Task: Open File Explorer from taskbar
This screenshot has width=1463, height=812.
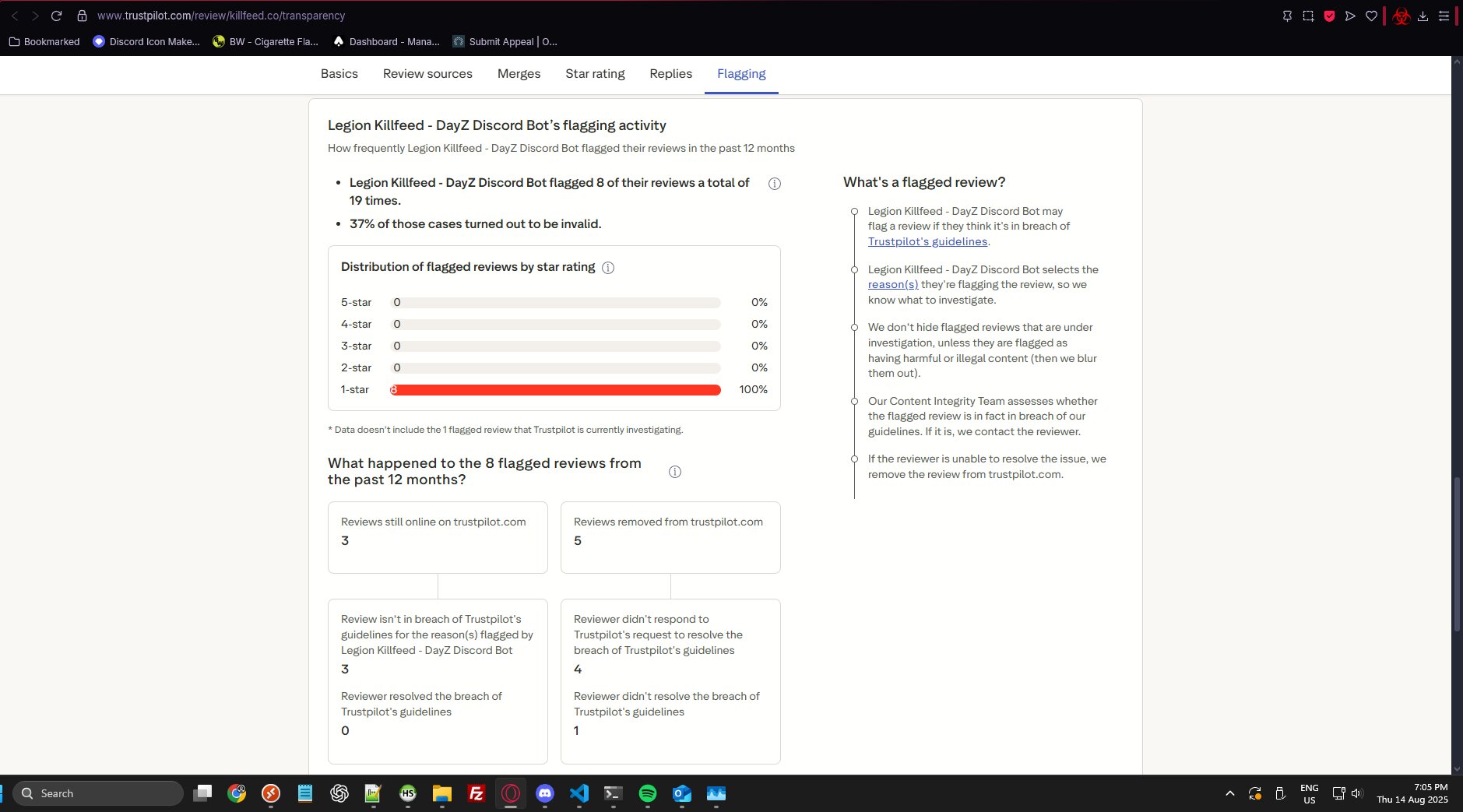Action: (x=442, y=793)
